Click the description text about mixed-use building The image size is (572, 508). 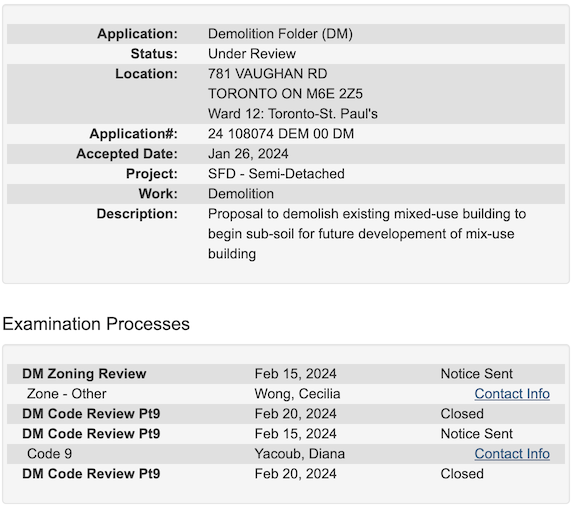(367, 234)
